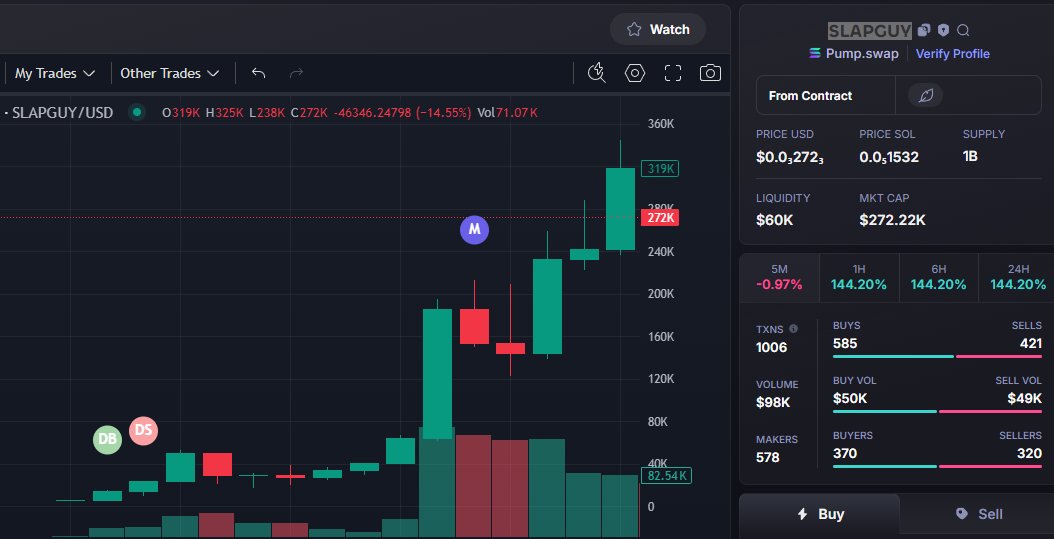Click the buys versus sells ratio bar

tap(937, 356)
